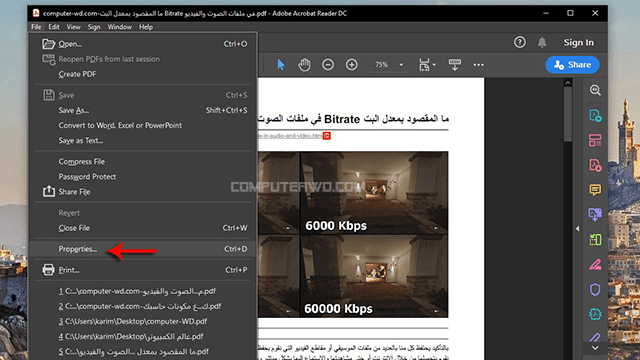
Task: Select the arrow selection tool
Action: [x=280, y=64]
